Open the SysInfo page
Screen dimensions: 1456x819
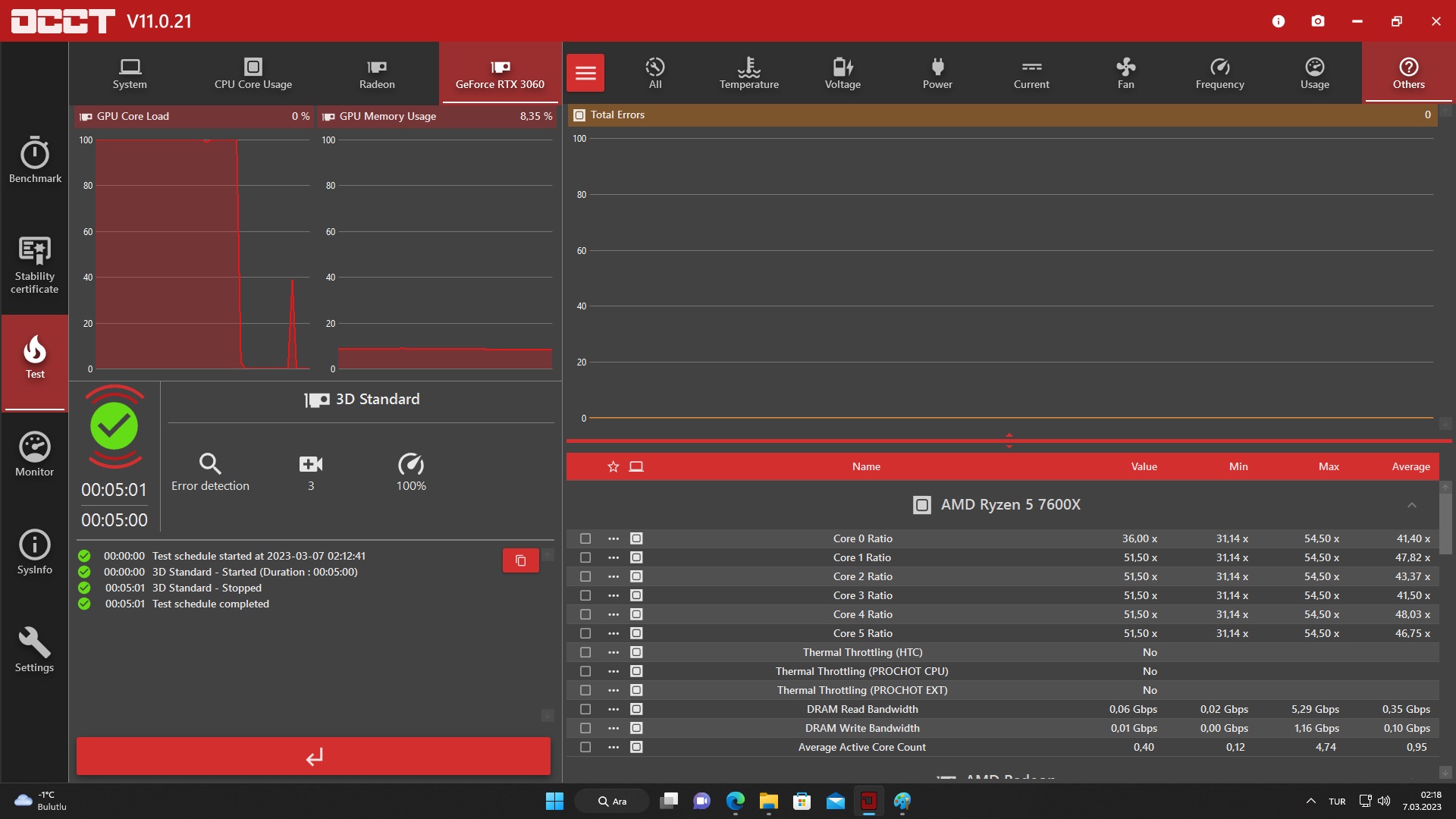(35, 552)
